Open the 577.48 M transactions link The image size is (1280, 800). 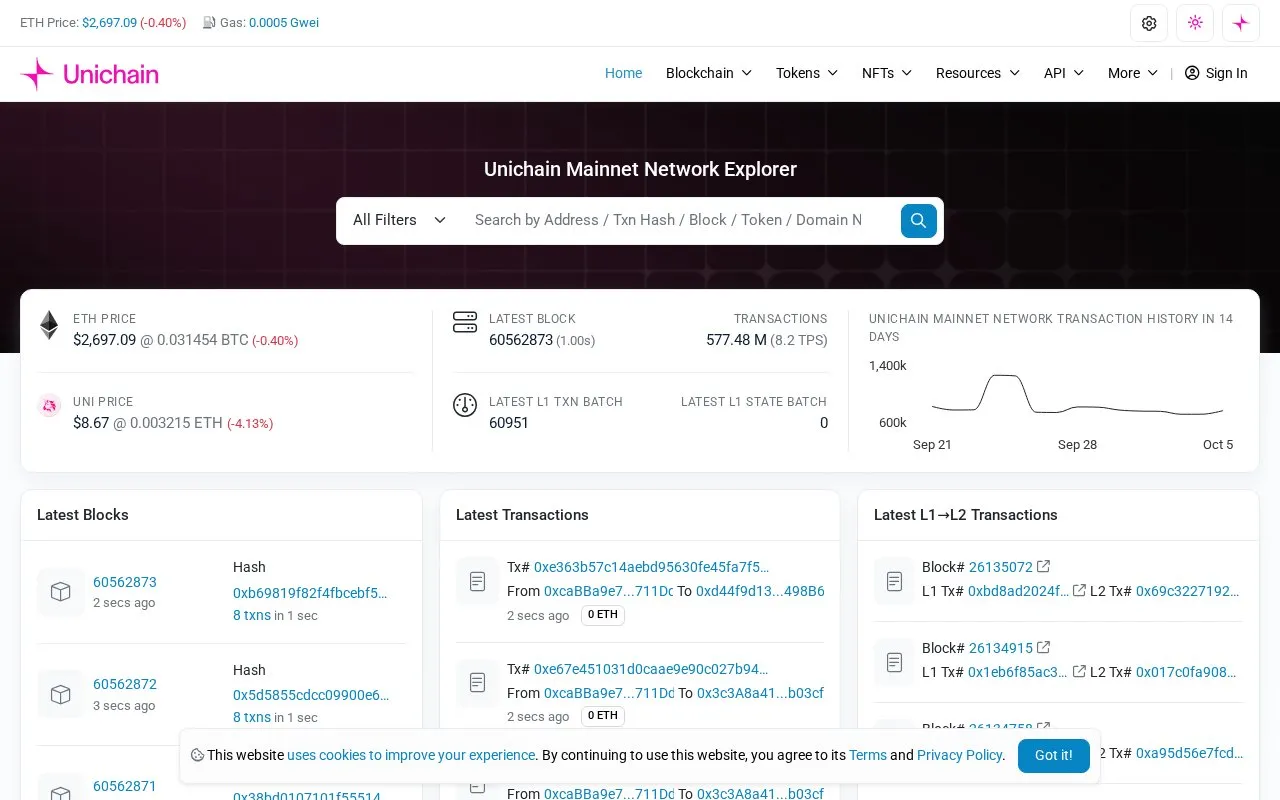[736, 340]
